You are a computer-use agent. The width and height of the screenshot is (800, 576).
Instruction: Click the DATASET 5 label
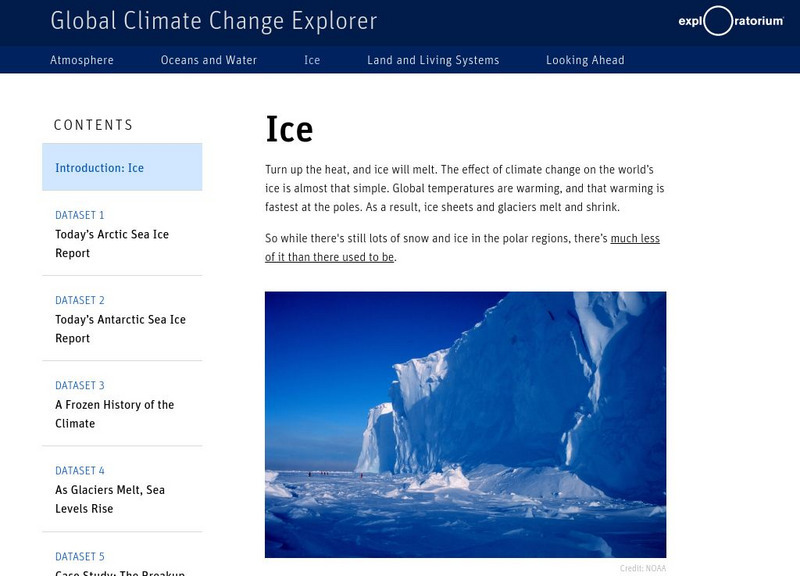tap(80, 557)
